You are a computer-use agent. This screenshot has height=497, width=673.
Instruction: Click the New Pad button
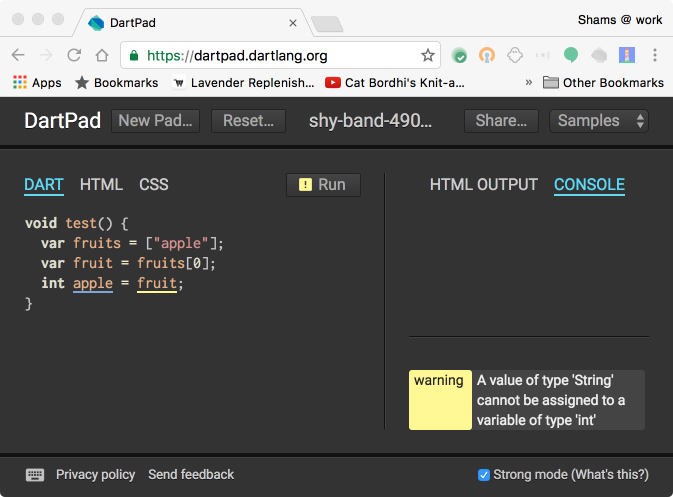[x=155, y=121]
